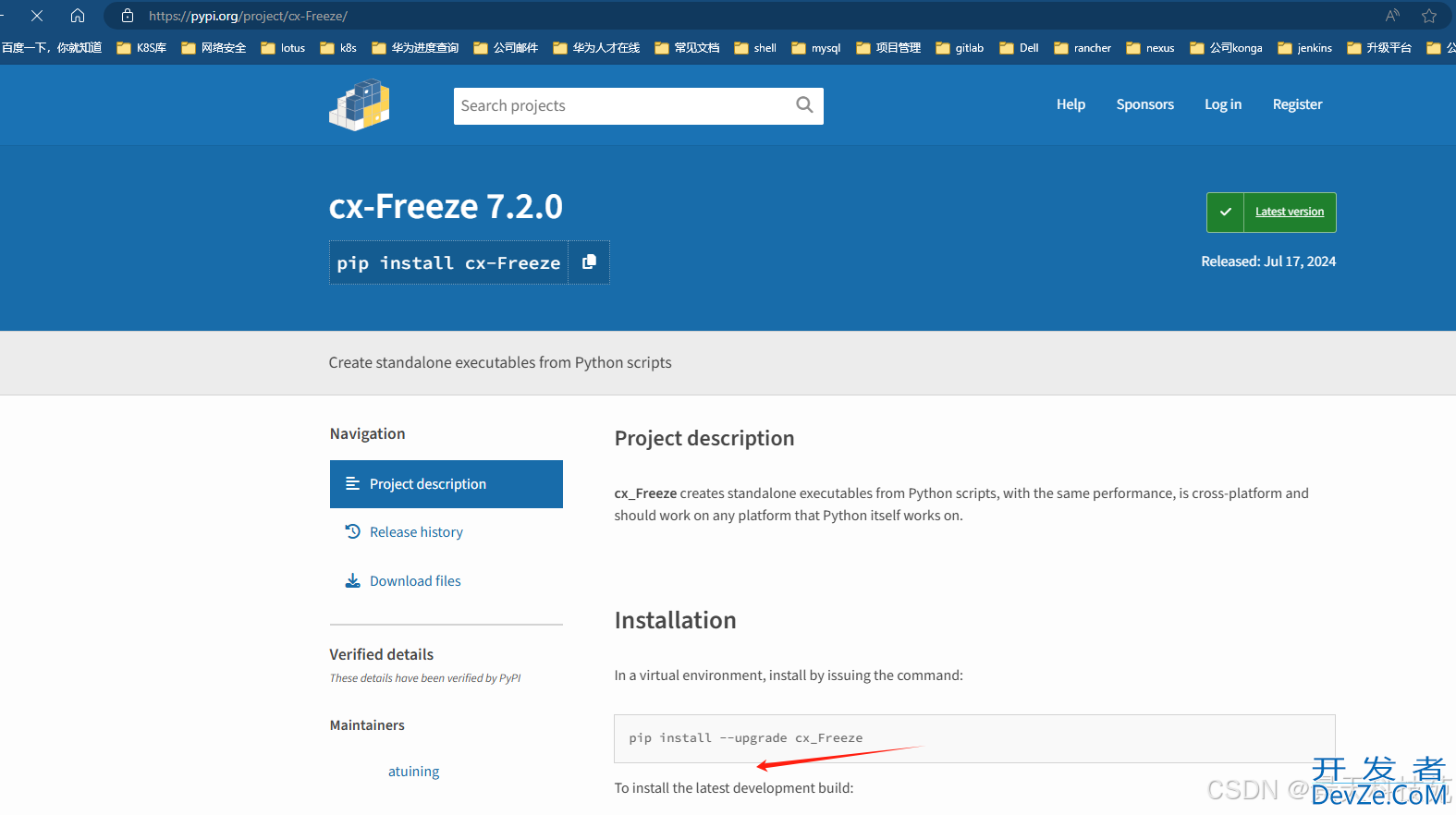Click the green checkmark Latest version icon
This screenshot has height=815, width=1456.
click(x=1225, y=212)
